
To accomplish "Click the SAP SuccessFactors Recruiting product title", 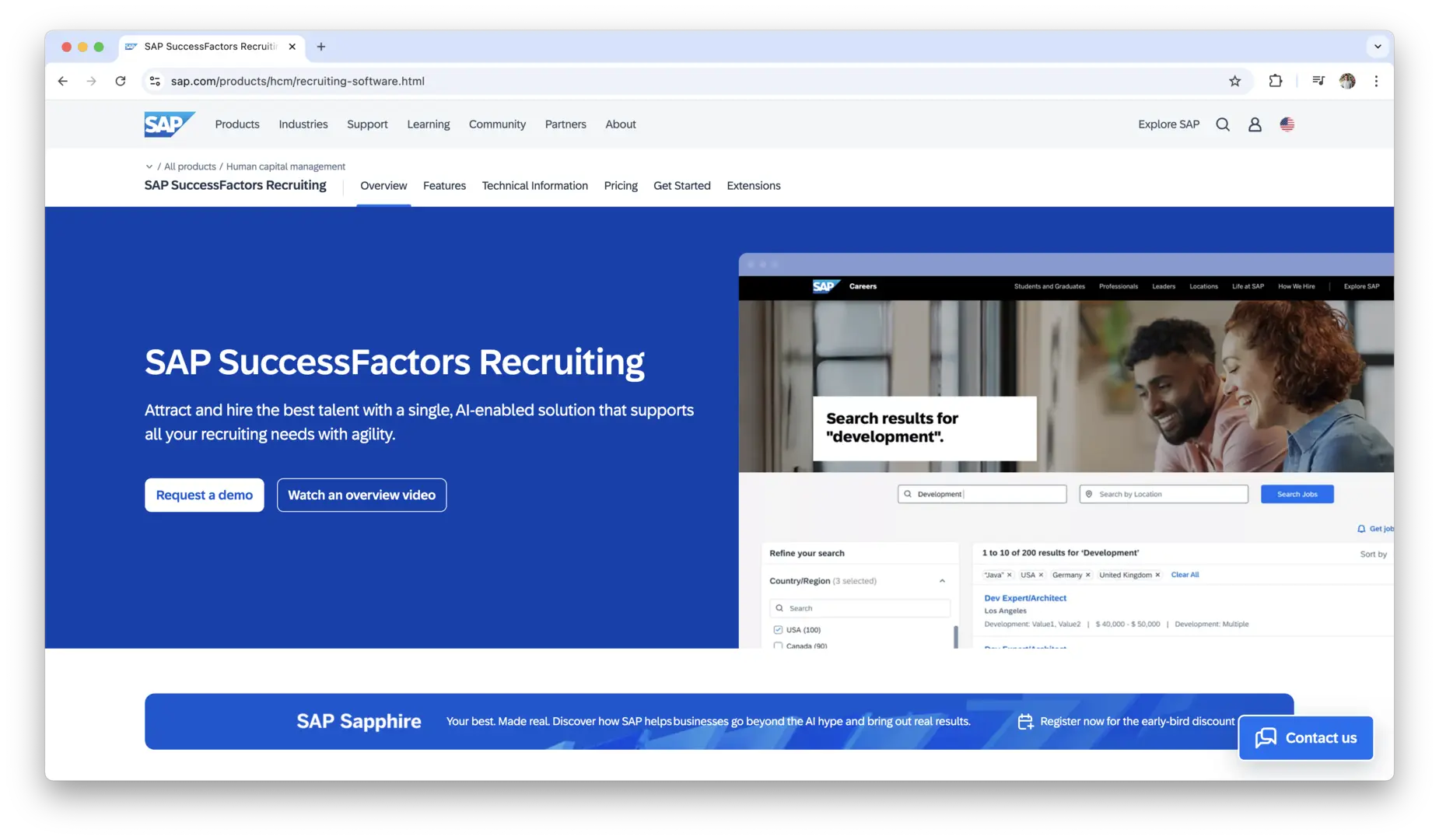I will coord(235,185).
